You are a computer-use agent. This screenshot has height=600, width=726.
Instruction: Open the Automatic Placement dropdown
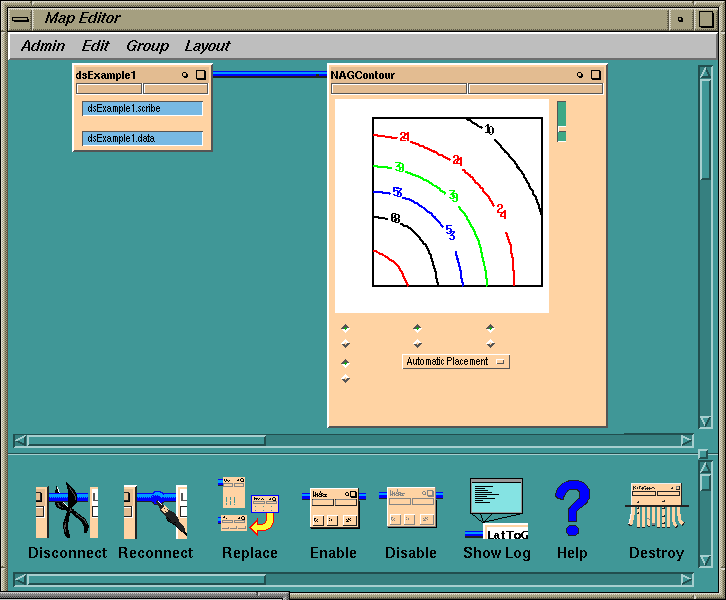456,362
